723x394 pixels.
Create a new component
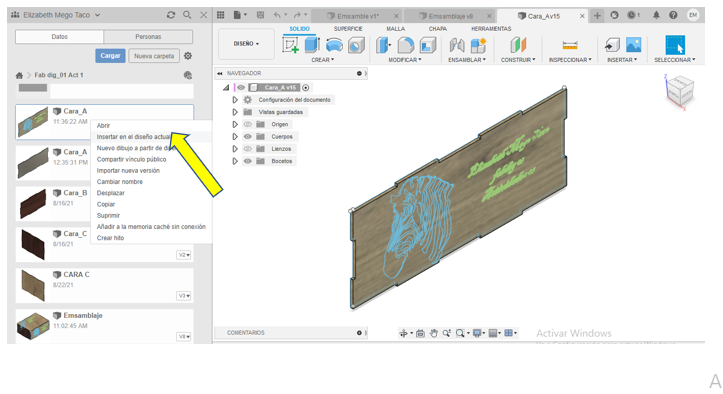[x=478, y=45]
